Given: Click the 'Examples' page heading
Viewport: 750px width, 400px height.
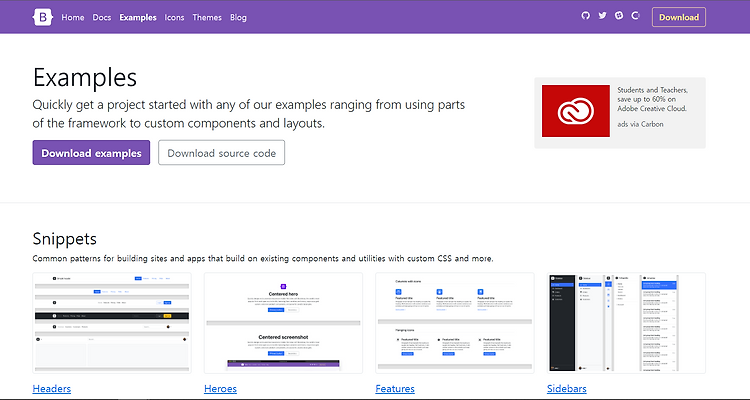Looking at the screenshot, I should (x=85, y=77).
